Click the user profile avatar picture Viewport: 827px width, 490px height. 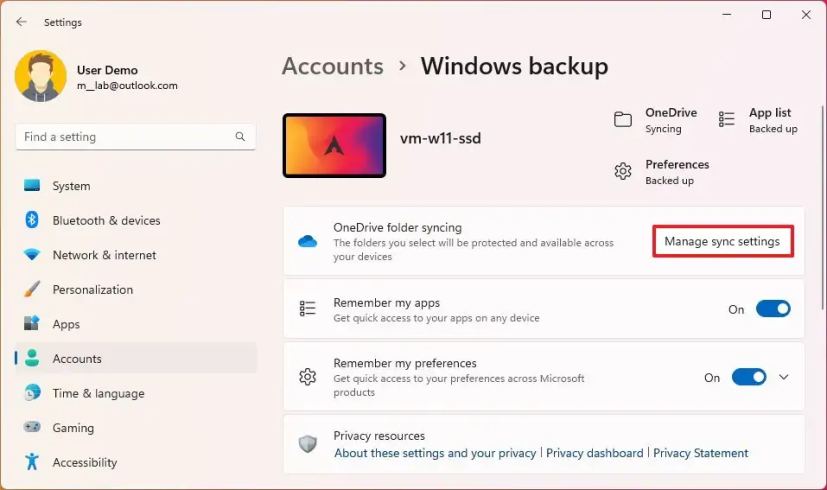[40, 77]
